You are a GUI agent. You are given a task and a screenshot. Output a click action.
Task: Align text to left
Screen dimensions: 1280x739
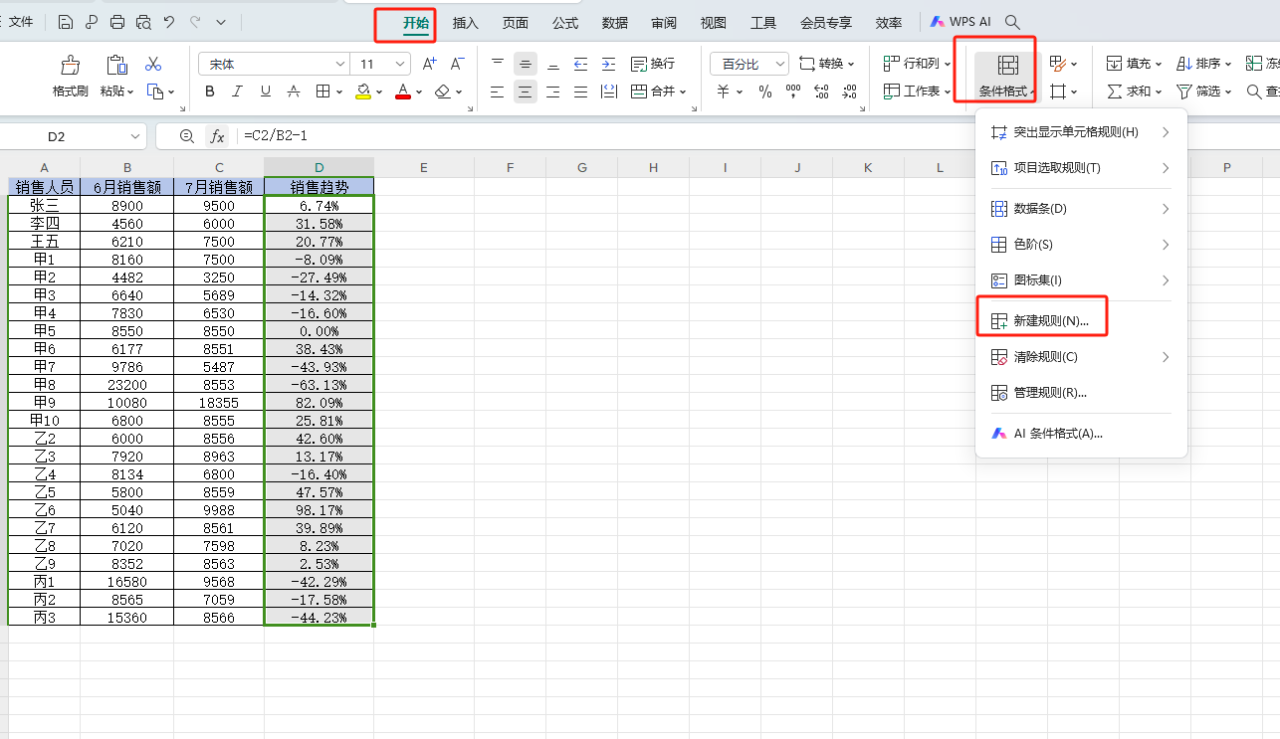tap(497, 91)
